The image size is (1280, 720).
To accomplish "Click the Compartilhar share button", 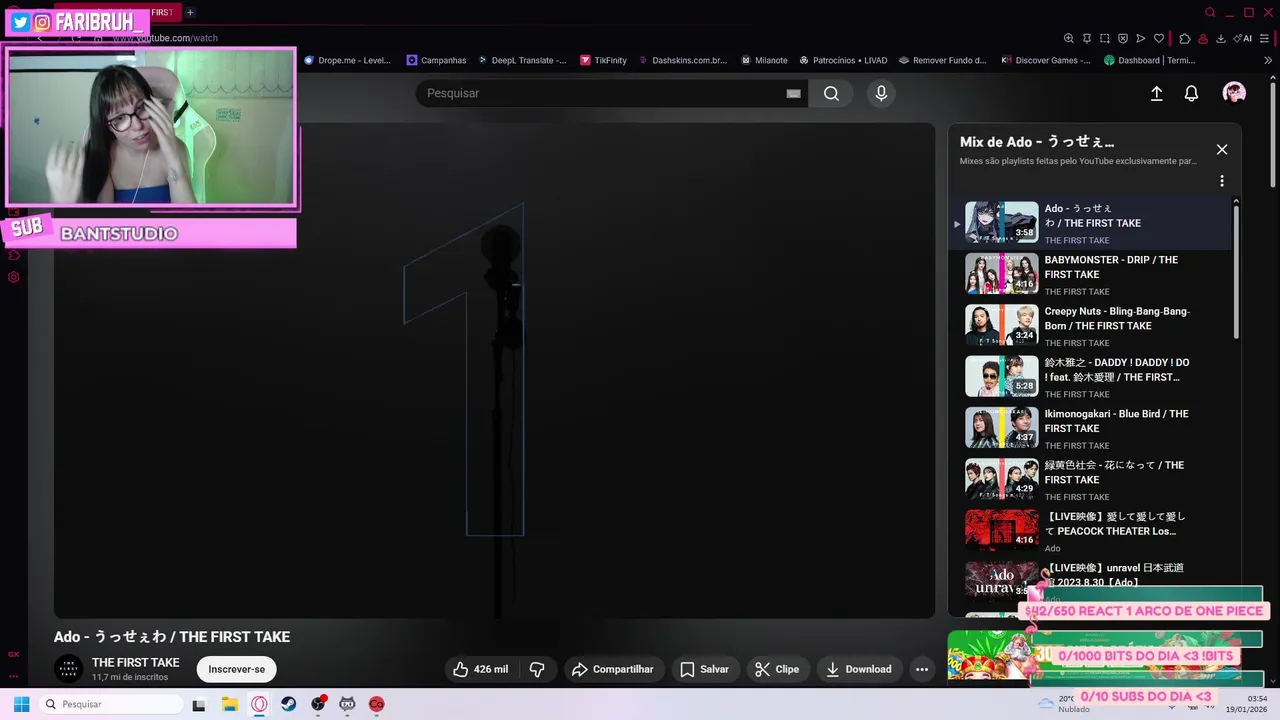I will tap(612, 669).
